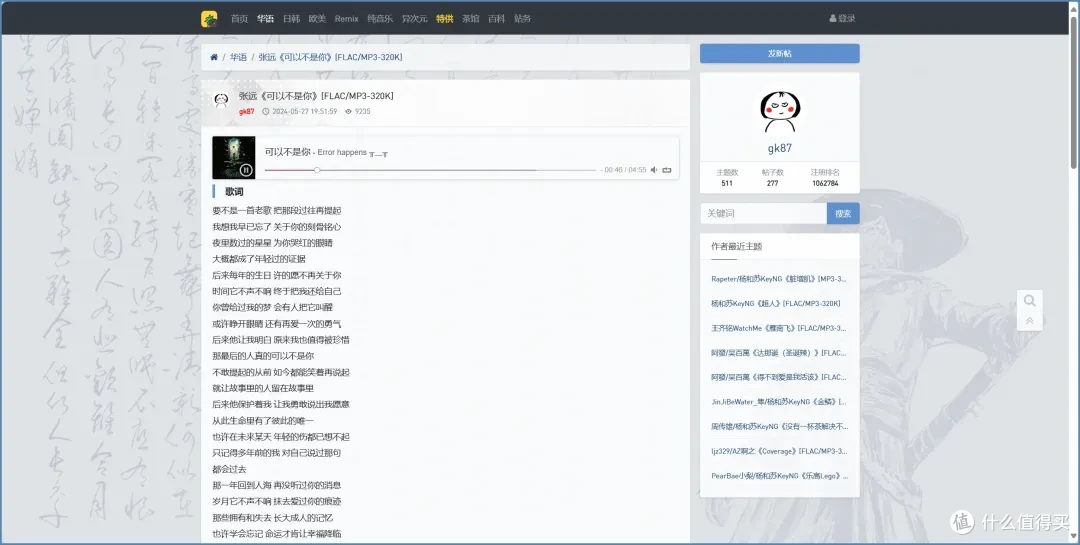Click lyric line 大概都成了年轻过的证据
This screenshot has width=1080, height=545.
coord(259,259)
